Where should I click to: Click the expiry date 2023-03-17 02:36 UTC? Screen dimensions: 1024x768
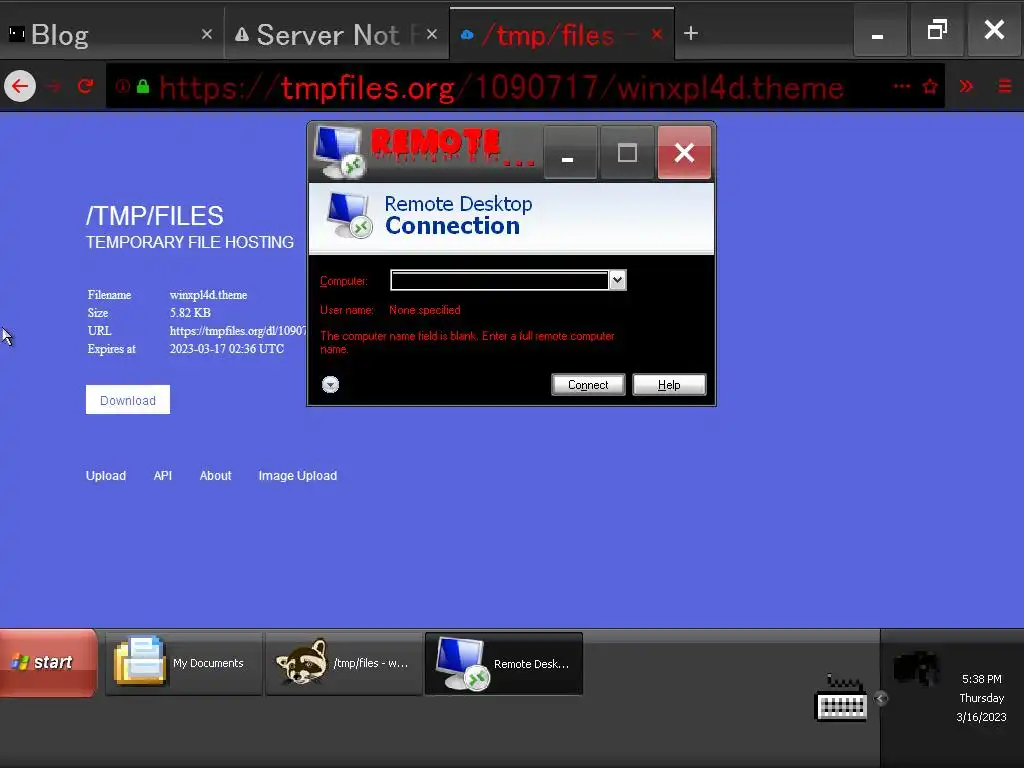[227, 349]
